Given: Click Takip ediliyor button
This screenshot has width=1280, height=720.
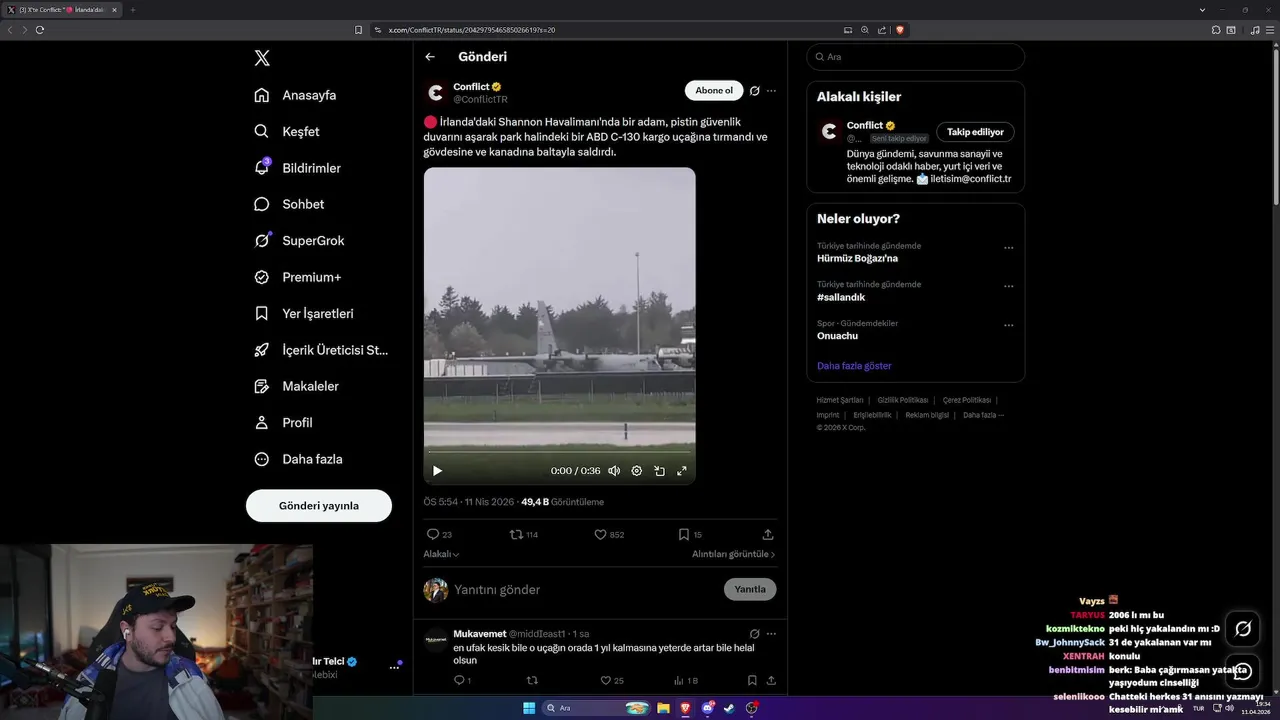Looking at the screenshot, I should coord(975,132).
